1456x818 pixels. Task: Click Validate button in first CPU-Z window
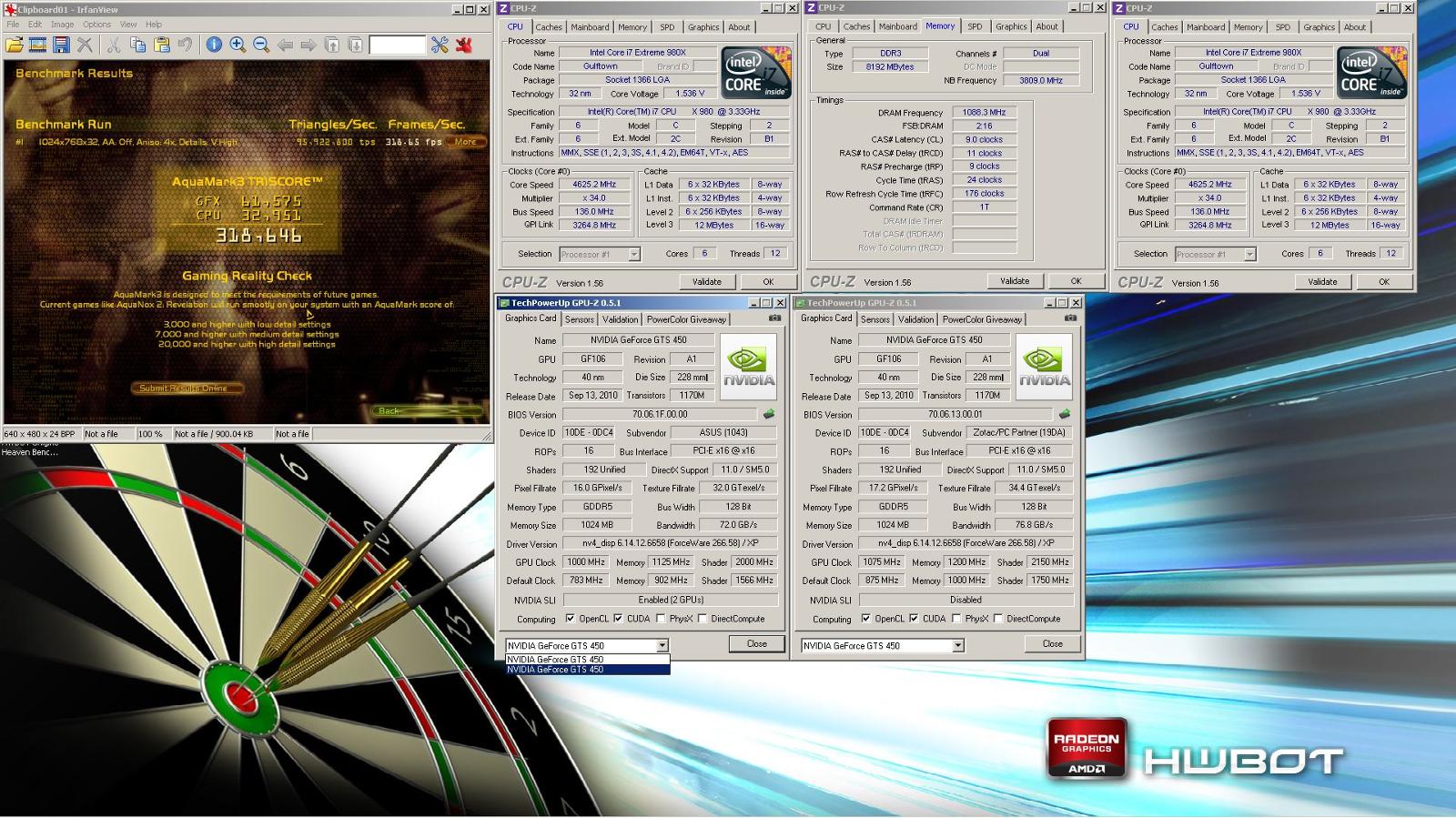pyautogui.click(x=706, y=282)
